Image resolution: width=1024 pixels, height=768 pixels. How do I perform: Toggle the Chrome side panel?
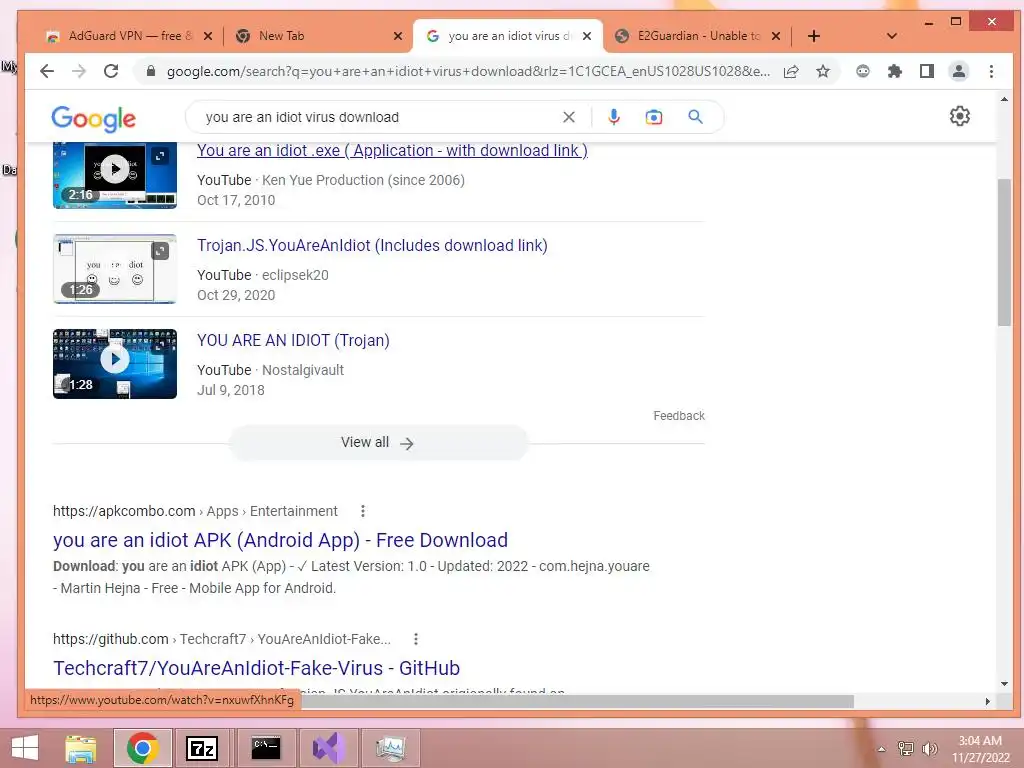tap(927, 71)
